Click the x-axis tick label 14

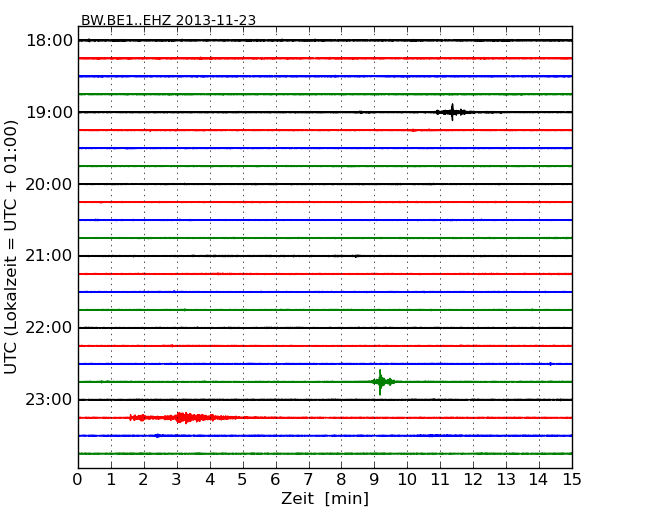pyautogui.click(x=539, y=479)
